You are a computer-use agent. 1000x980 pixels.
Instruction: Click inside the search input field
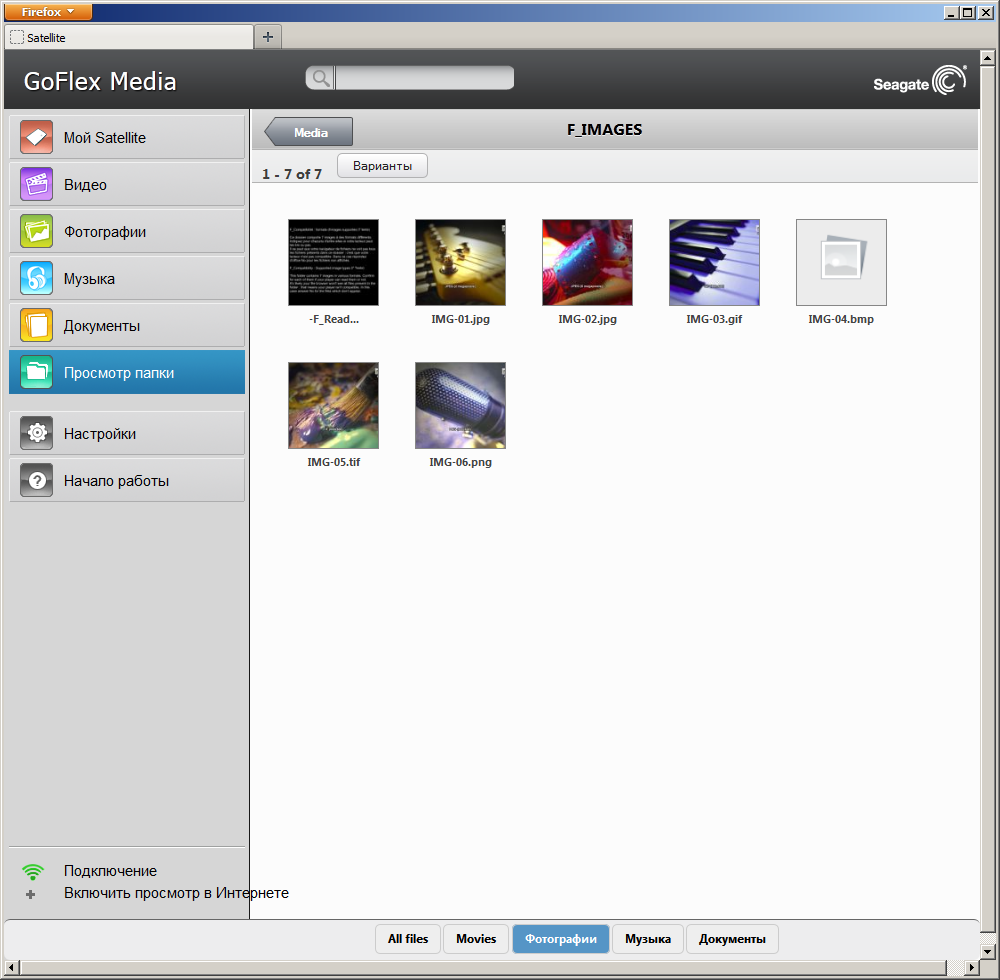point(424,78)
